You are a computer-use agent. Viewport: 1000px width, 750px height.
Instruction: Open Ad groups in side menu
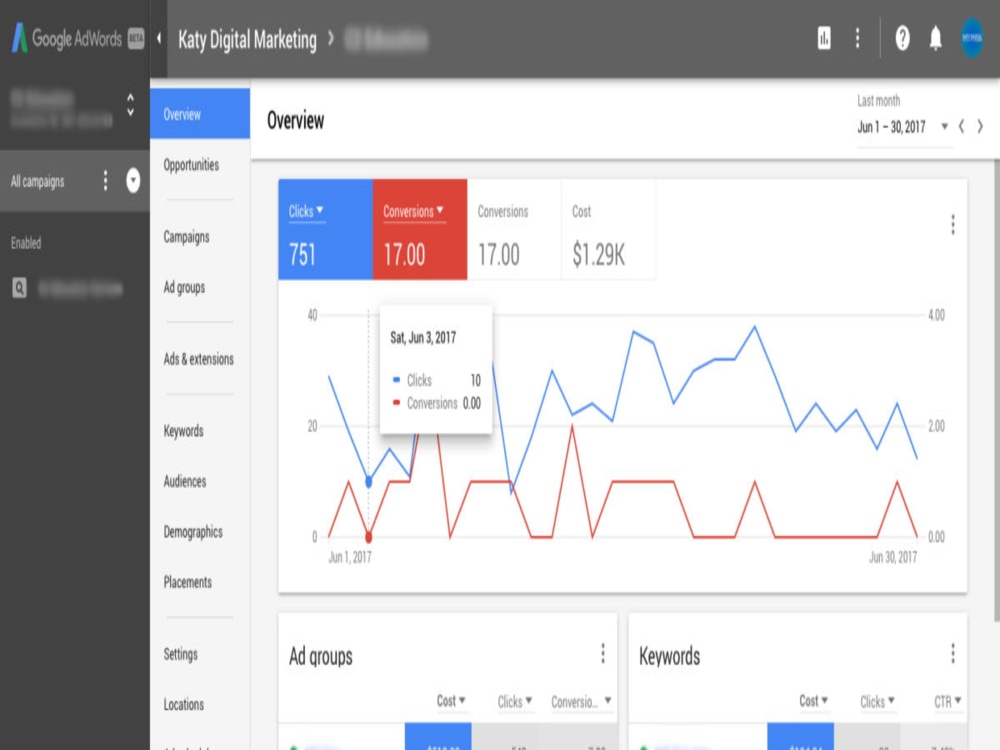coord(184,288)
